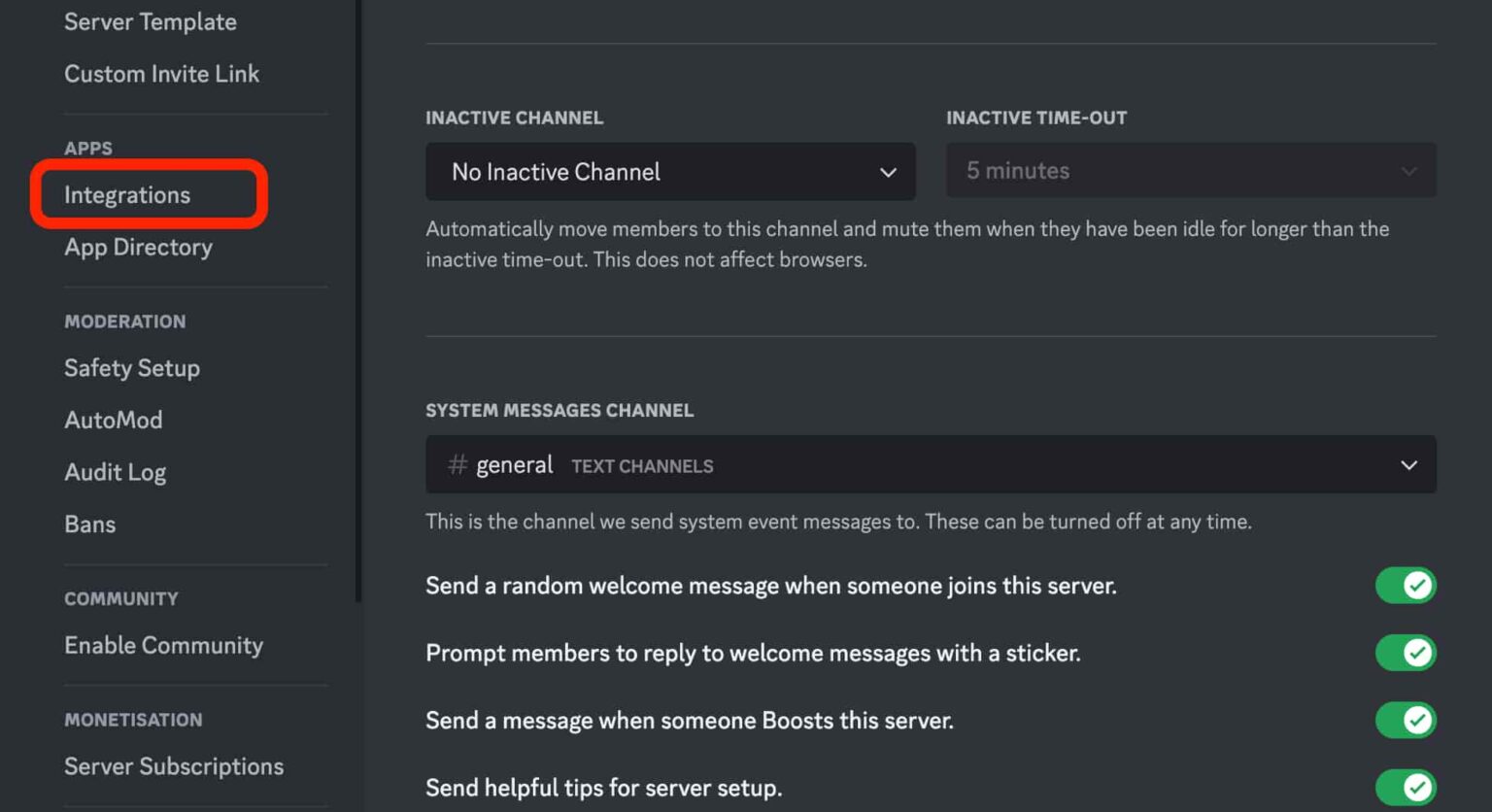Screen dimensions: 1492x812
Task: Open the Custom Invite Link page
Action: 161,74
